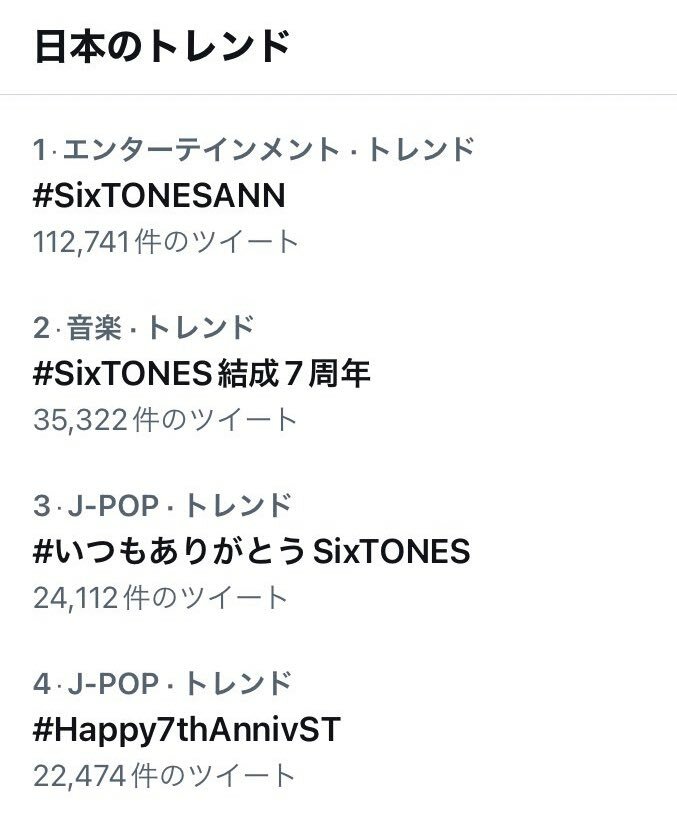677x824 pixels.
Task: Select the 3 · J-POP · トレンド category label
Action: pyautogui.click(x=162, y=506)
